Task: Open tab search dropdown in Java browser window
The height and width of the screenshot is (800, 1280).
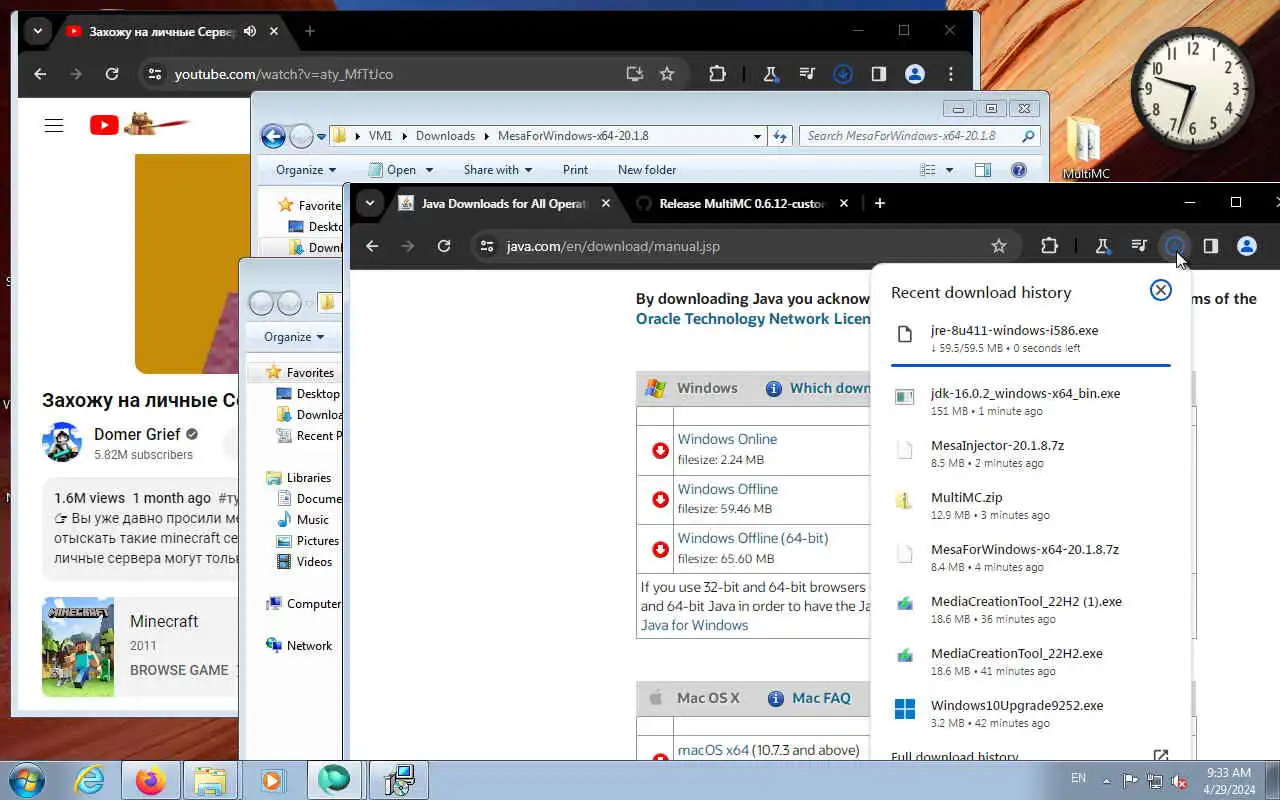Action: point(370,203)
